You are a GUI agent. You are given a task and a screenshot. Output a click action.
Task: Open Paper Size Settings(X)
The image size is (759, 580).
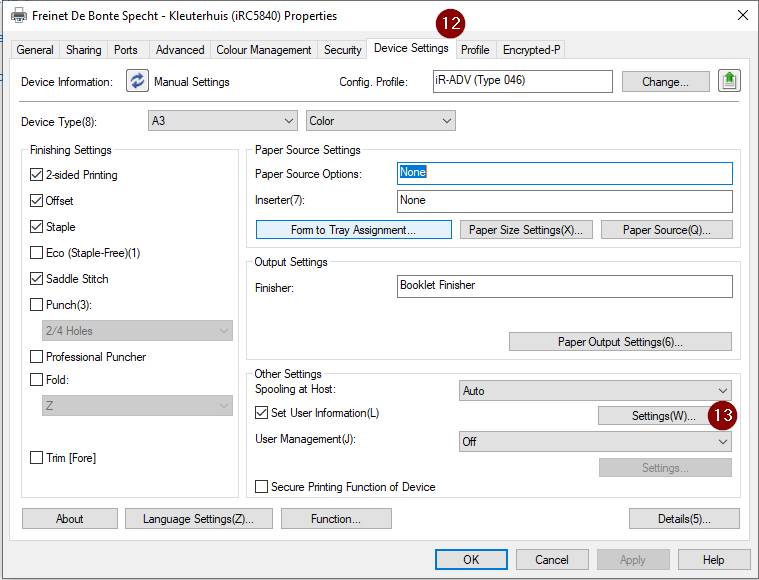coord(526,229)
